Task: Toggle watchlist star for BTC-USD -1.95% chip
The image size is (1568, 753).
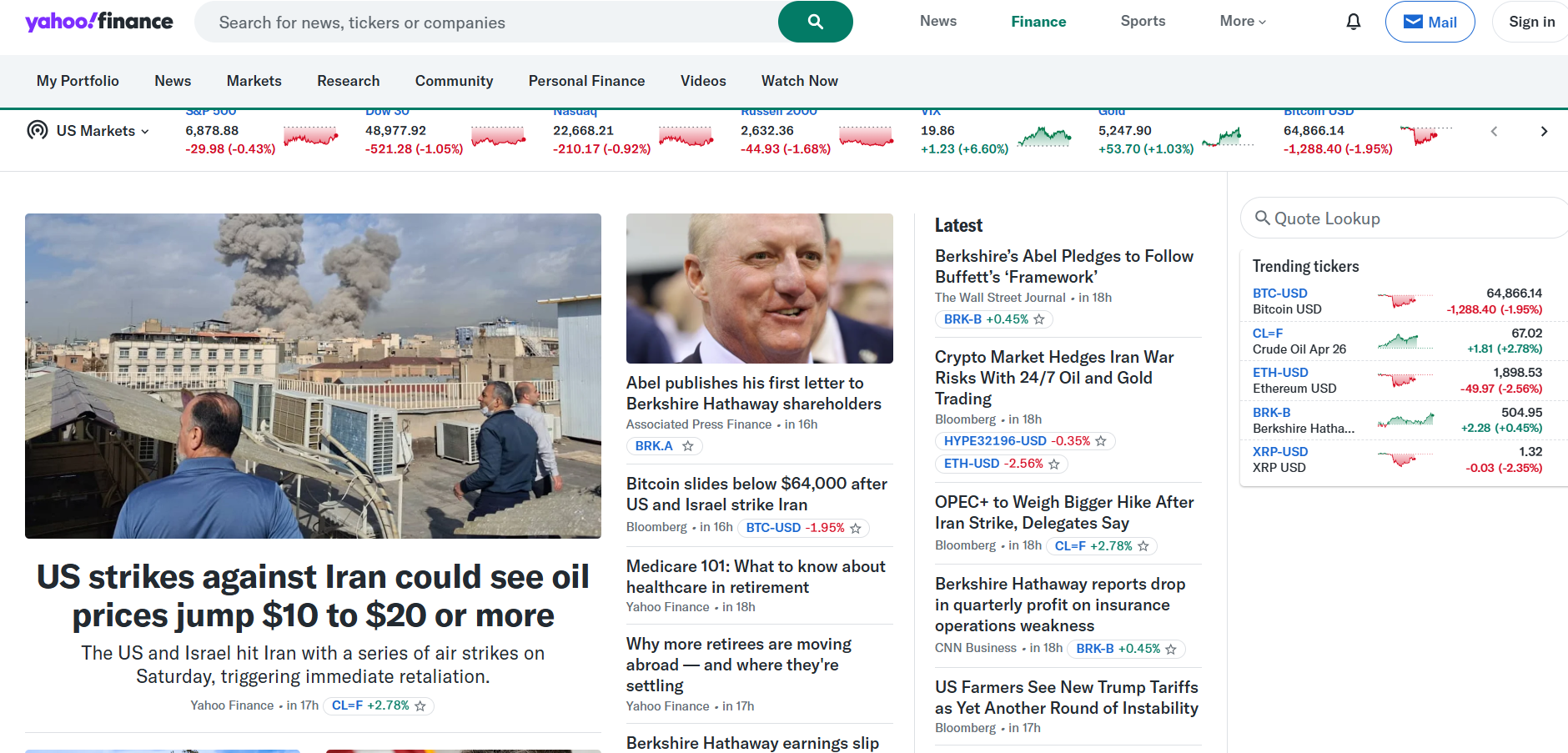Action: click(x=855, y=528)
